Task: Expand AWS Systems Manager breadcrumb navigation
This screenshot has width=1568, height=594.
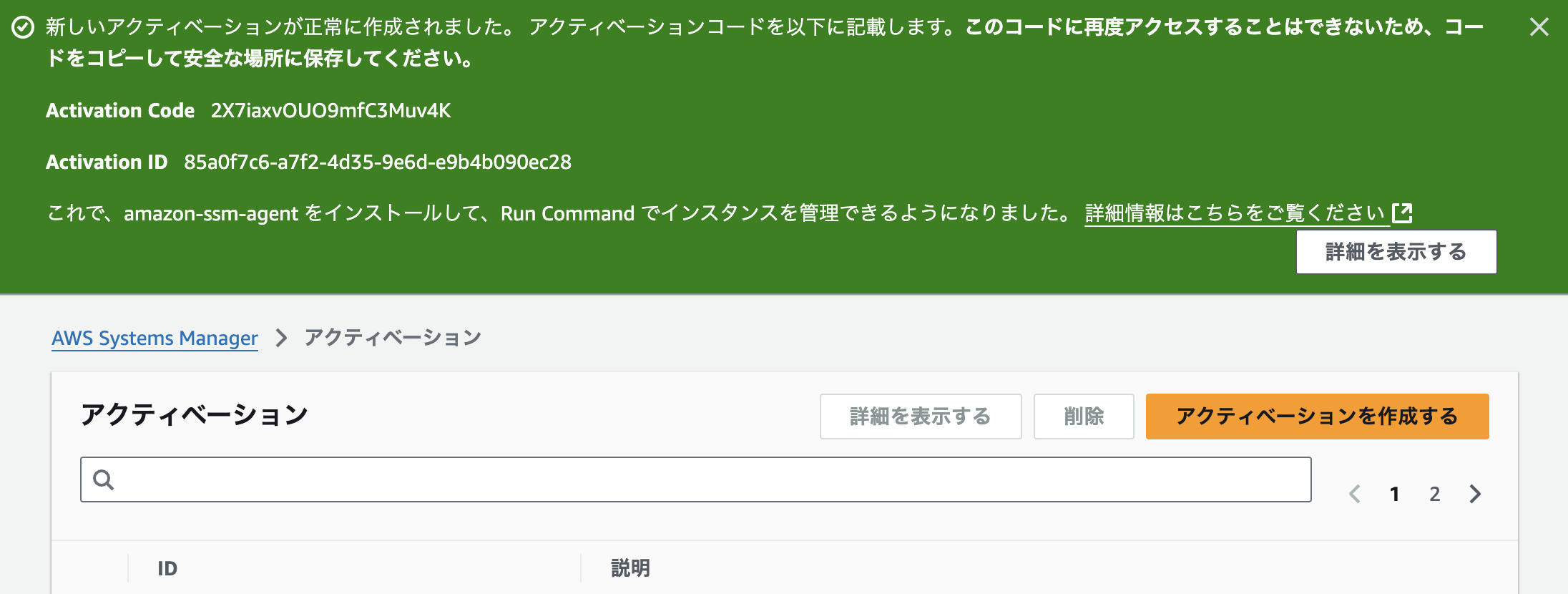Action: click(x=154, y=337)
